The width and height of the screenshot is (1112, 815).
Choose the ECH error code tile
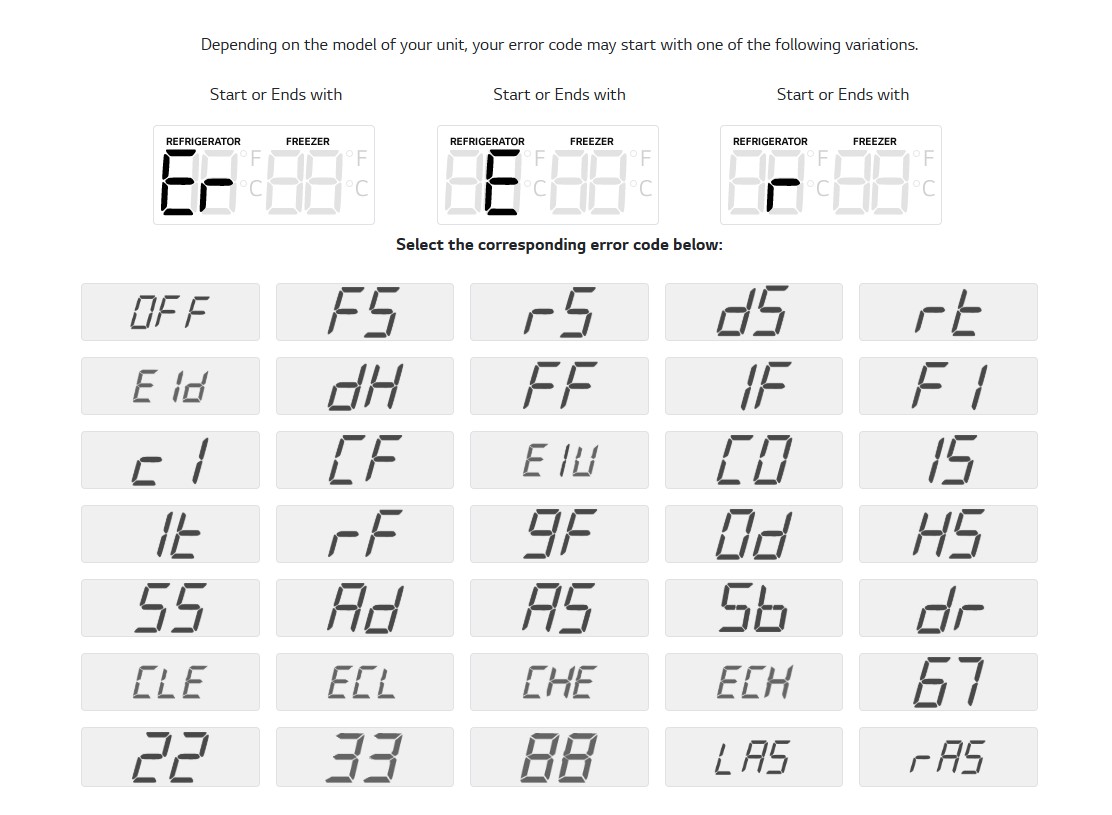[753, 682]
